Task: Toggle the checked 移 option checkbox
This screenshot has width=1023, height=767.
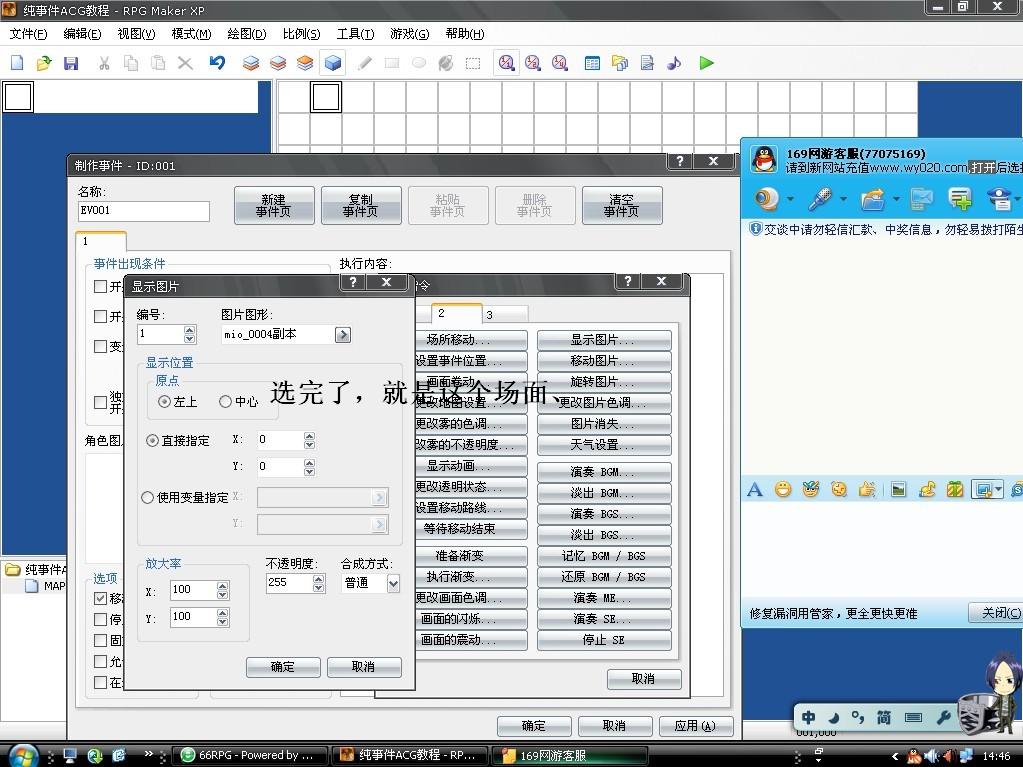Action: pyautogui.click(x=100, y=598)
